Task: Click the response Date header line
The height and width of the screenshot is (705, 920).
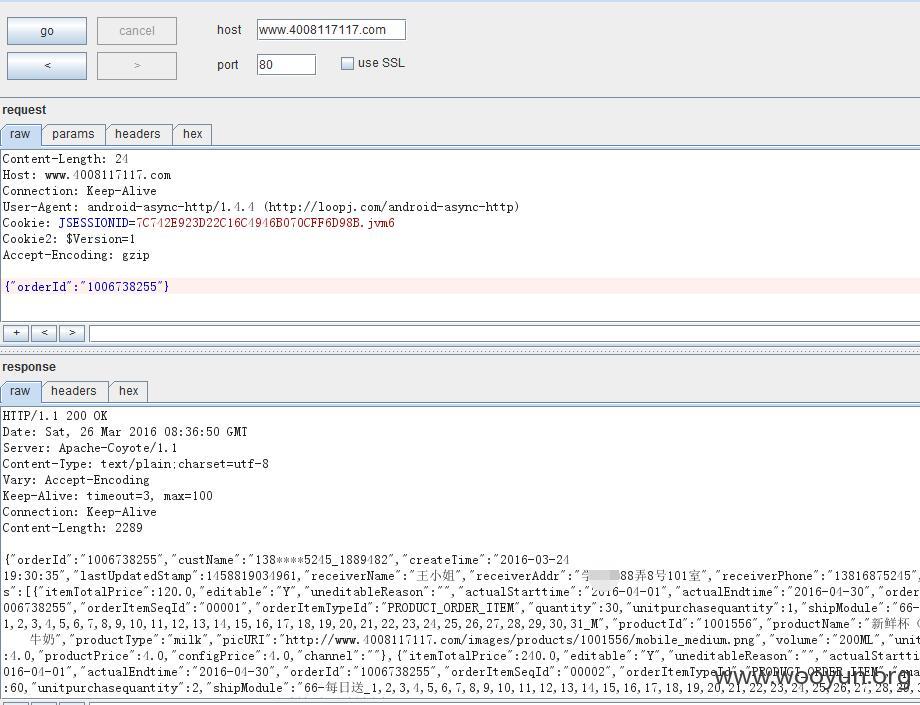Action: click(125, 432)
